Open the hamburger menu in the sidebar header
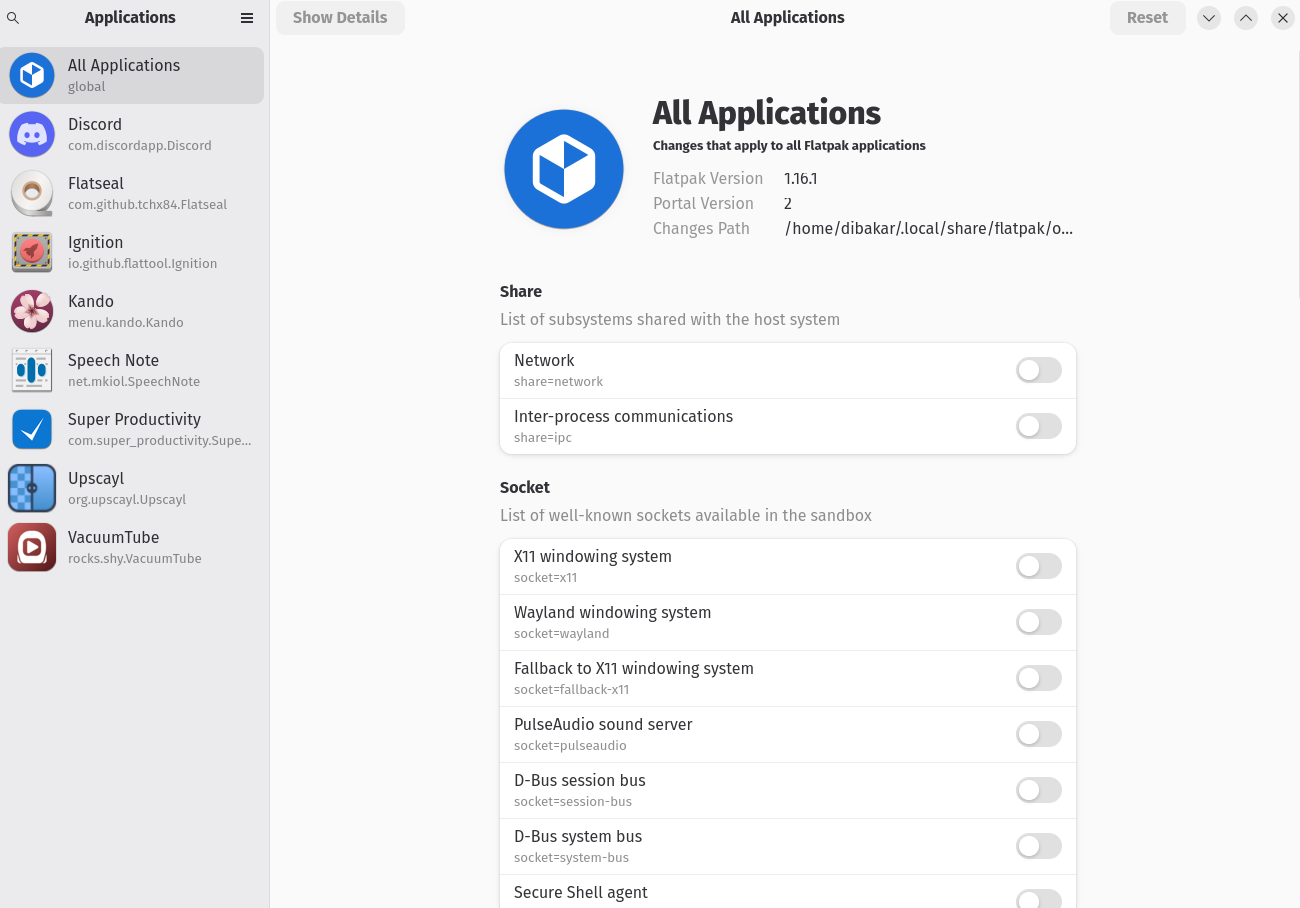The width and height of the screenshot is (1300, 908). (x=246, y=17)
